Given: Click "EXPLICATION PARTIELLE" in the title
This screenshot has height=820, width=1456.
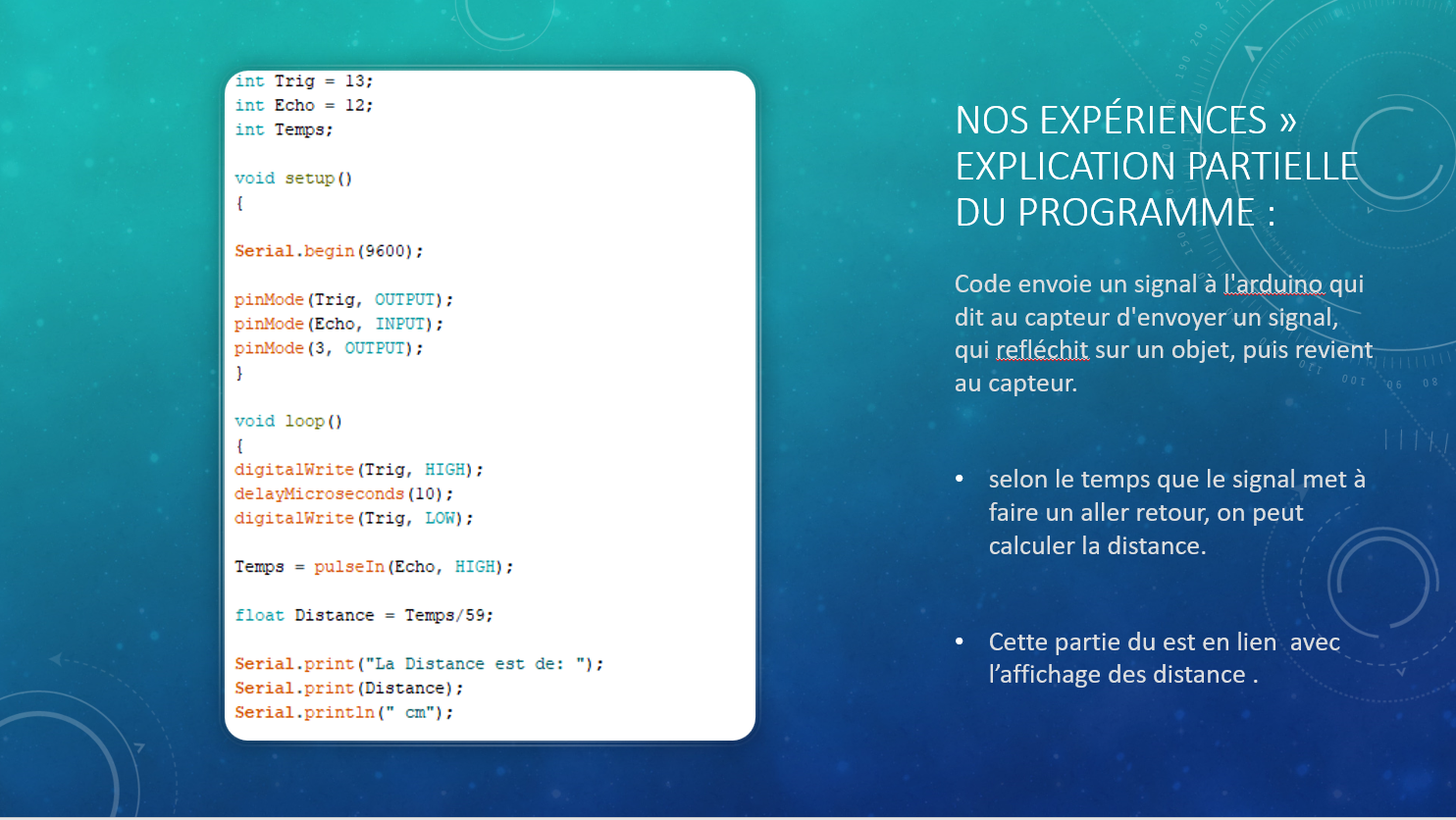Looking at the screenshot, I should (1156, 167).
